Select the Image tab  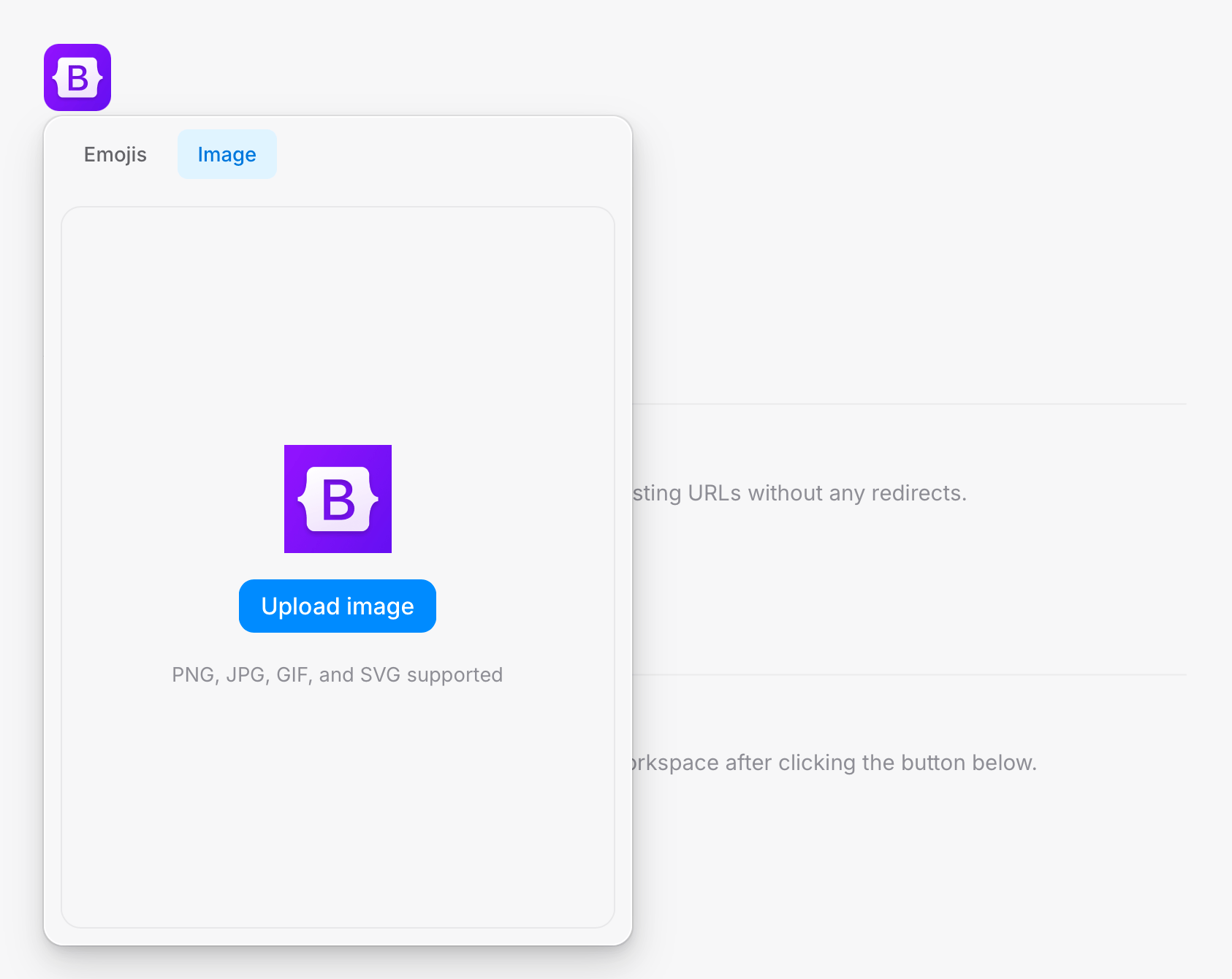[227, 154]
